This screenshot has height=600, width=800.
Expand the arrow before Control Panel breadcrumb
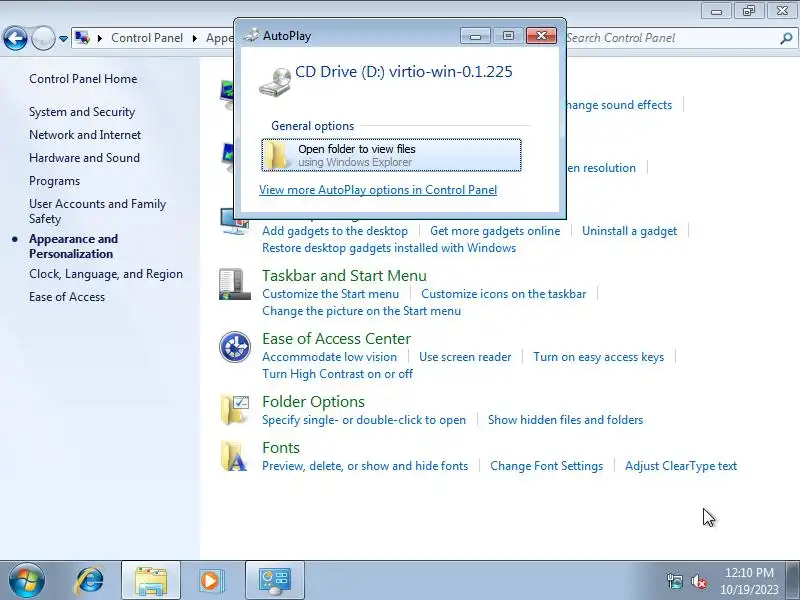(100, 38)
